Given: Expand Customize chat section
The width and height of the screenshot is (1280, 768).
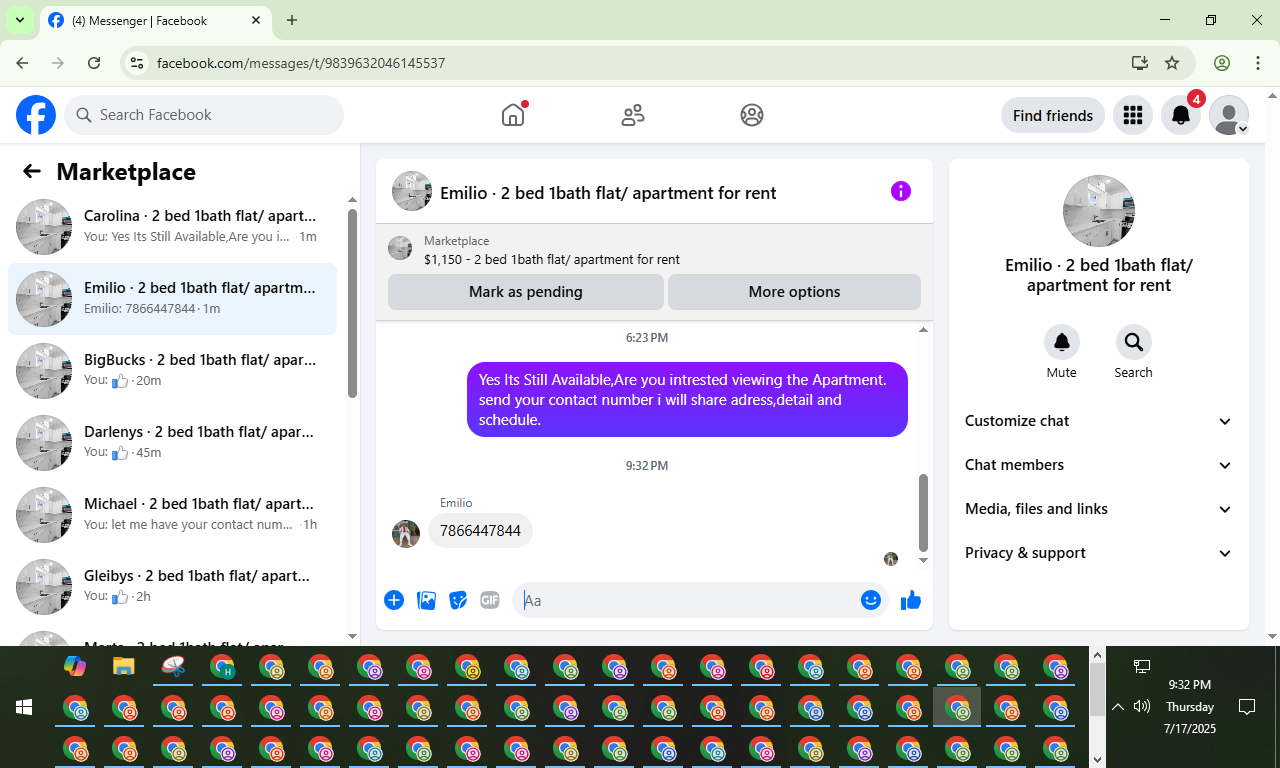Looking at the screenshot, I should pos(1099,421).
